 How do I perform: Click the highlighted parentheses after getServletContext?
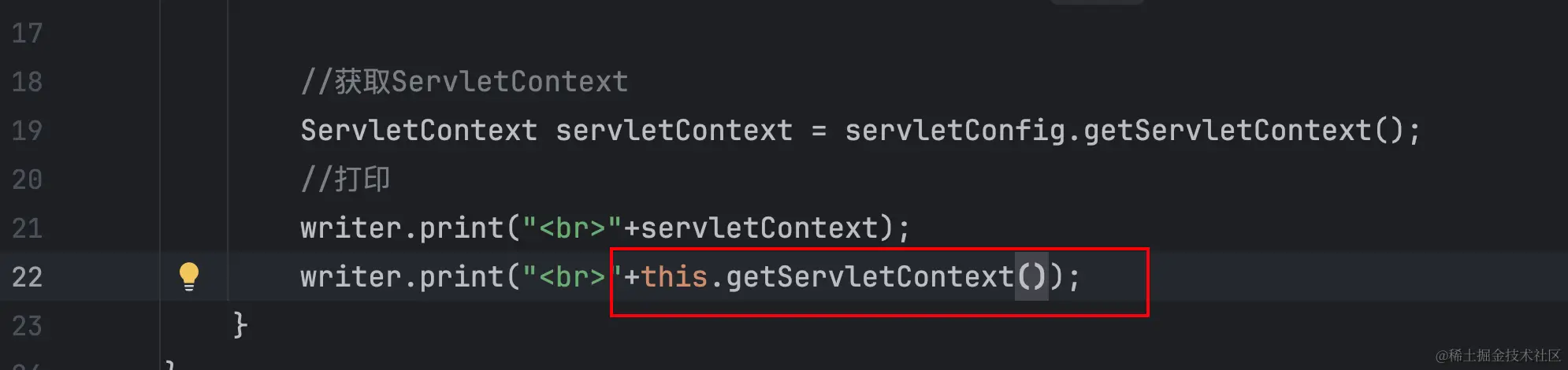1031,277
